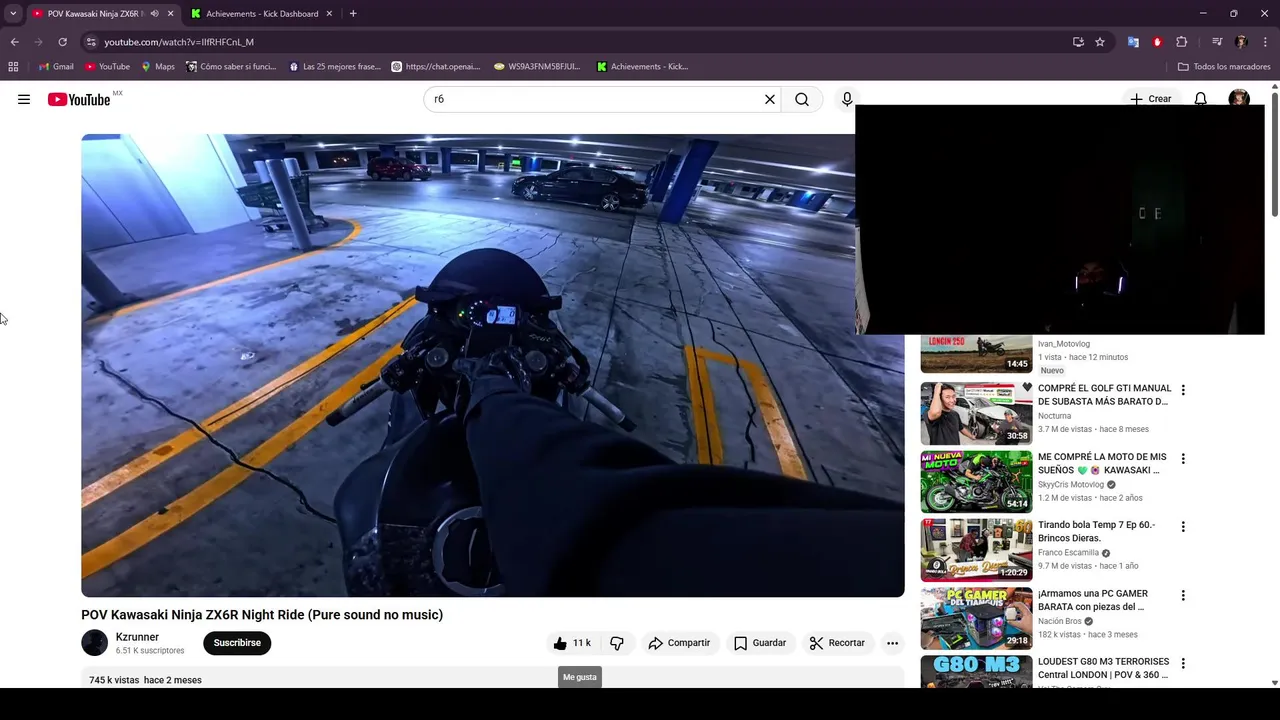The width and height of the screenshot is (1280, 720).
Task: Open the Google Translate extension
Action: (1133, 42)
